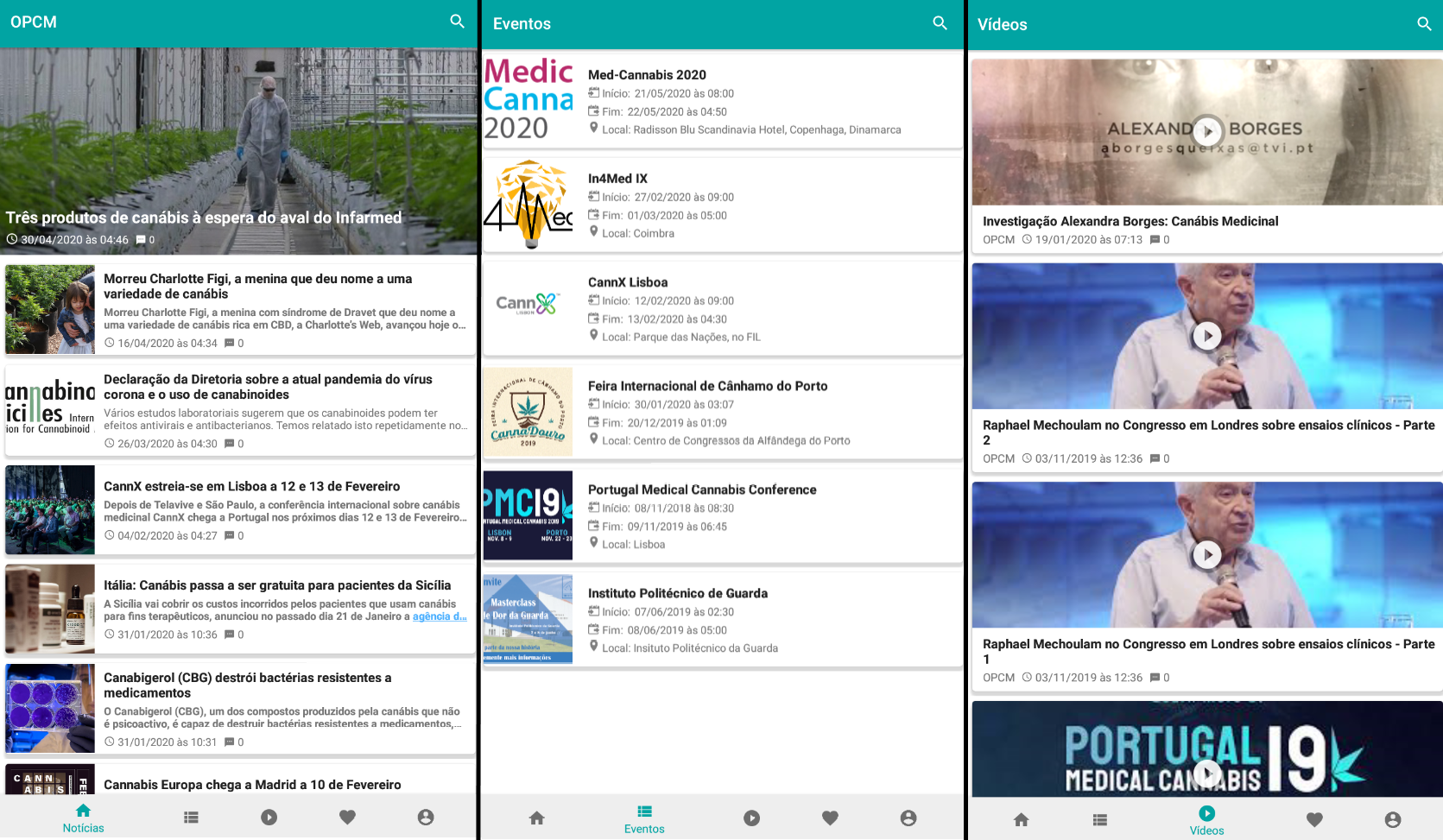This screenshot has height=840, width=1443.
Task: Open CannX conference audience thumbnail
Action: (50, 509)
